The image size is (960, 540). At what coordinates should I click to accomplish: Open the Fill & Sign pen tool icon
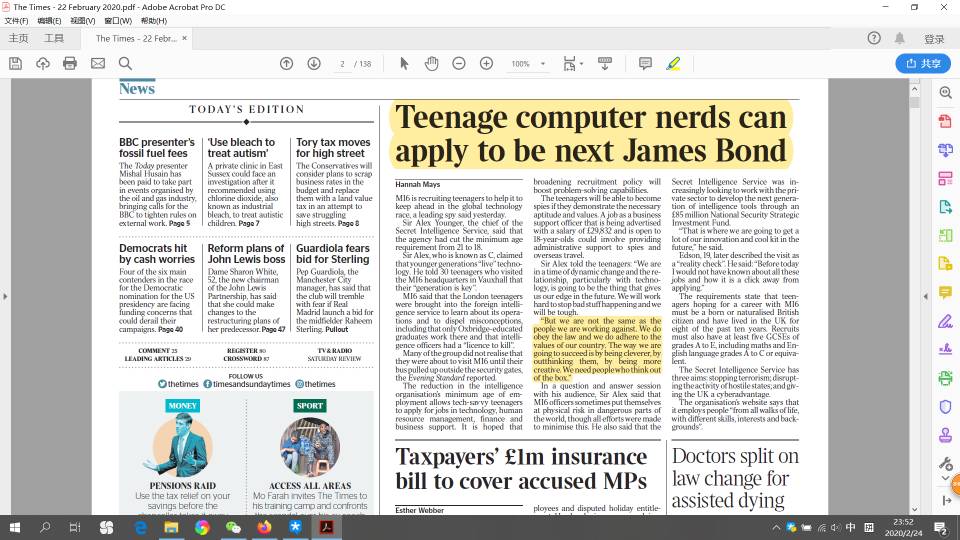[x=945, y=321]
